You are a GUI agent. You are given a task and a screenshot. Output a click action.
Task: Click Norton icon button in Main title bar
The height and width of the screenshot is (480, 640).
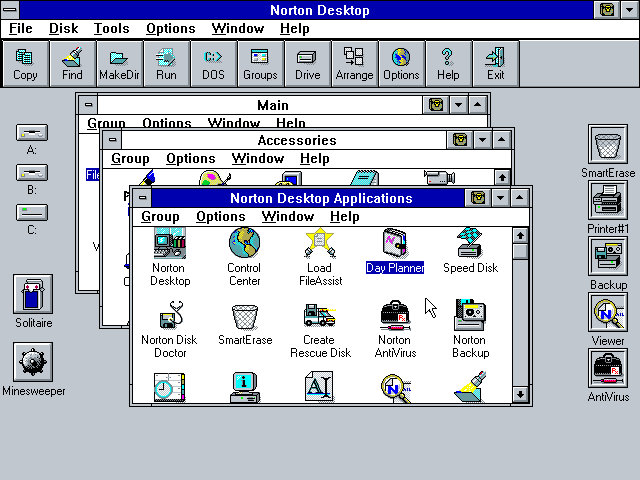pos(436,105)
